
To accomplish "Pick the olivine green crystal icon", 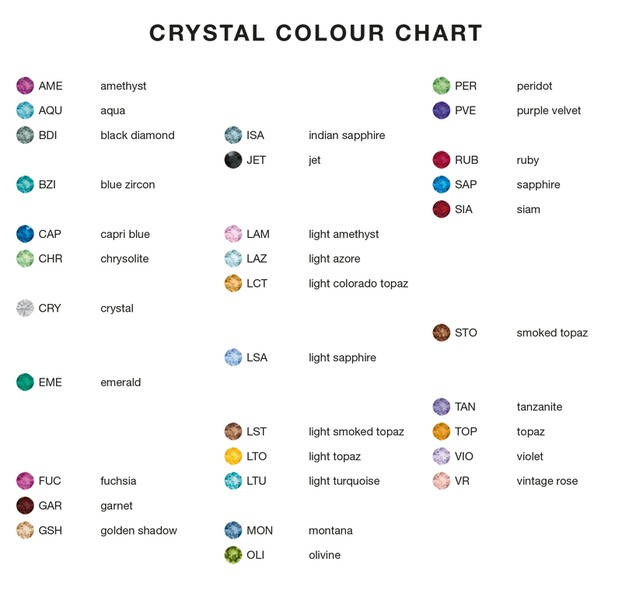I will pos(233,555).
